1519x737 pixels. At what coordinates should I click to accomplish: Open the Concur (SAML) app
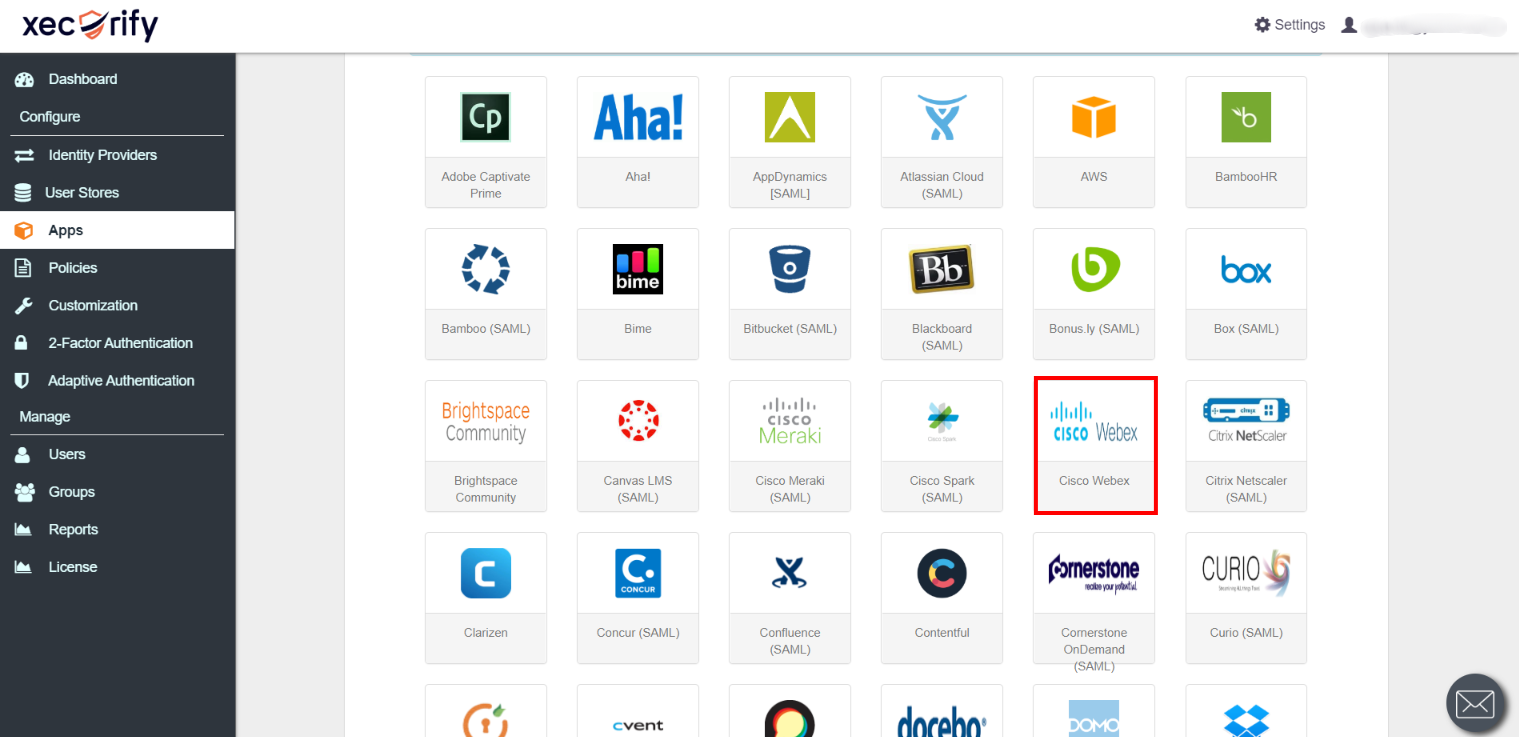pos(637,597)
